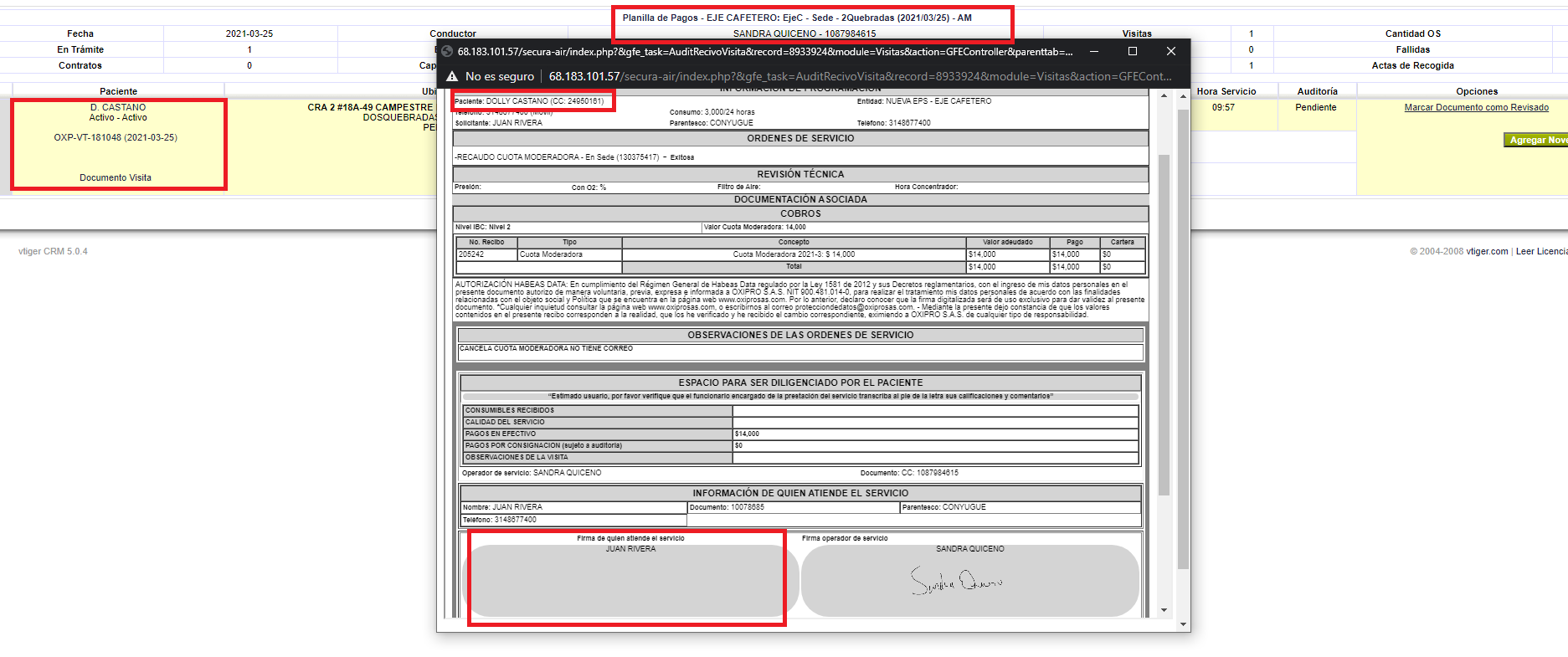Click the inner document scrollbar thumb
1568x657 pixels.
point(1164,325)
